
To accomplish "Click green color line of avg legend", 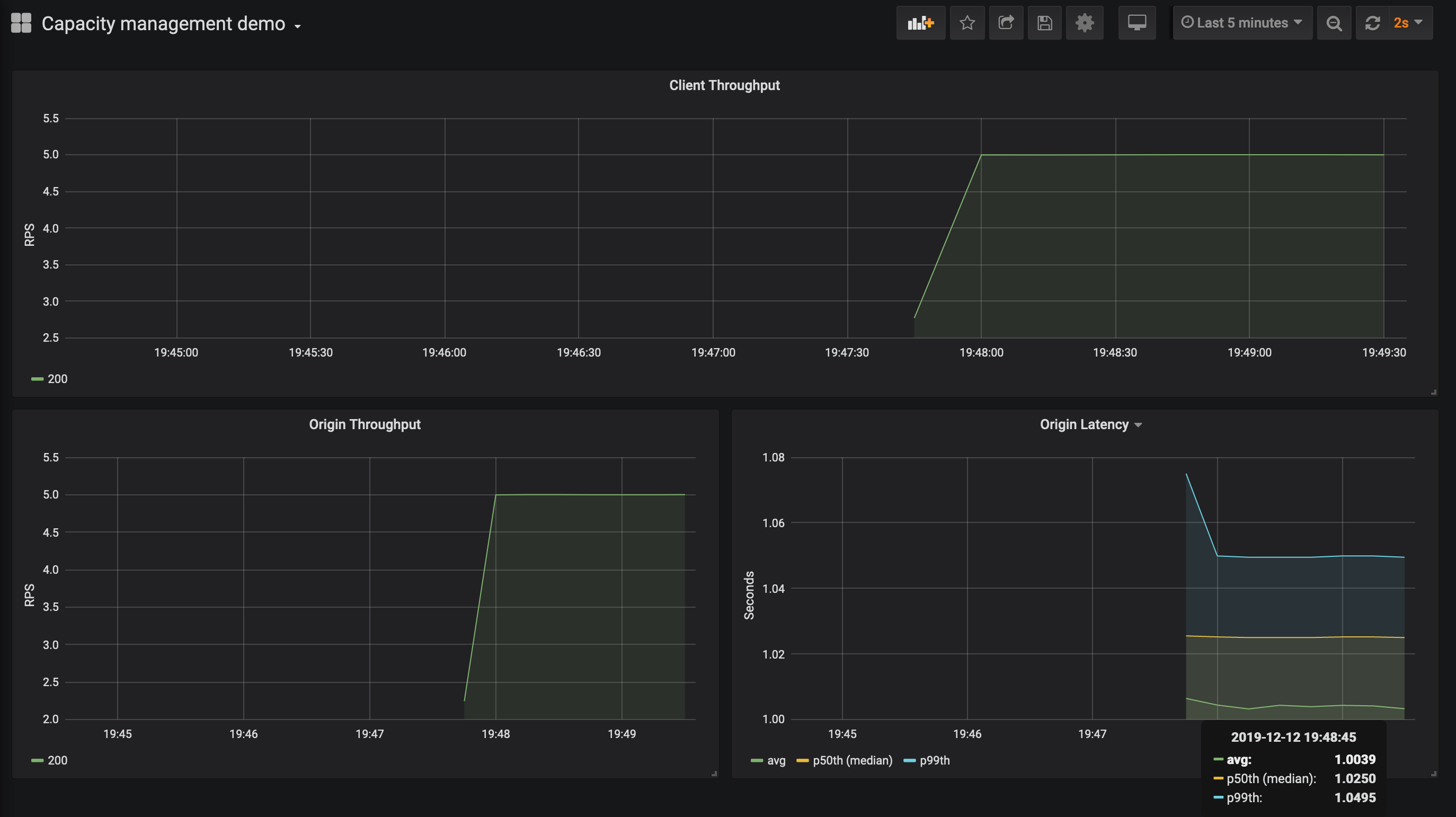I will [x=757, y=760].
